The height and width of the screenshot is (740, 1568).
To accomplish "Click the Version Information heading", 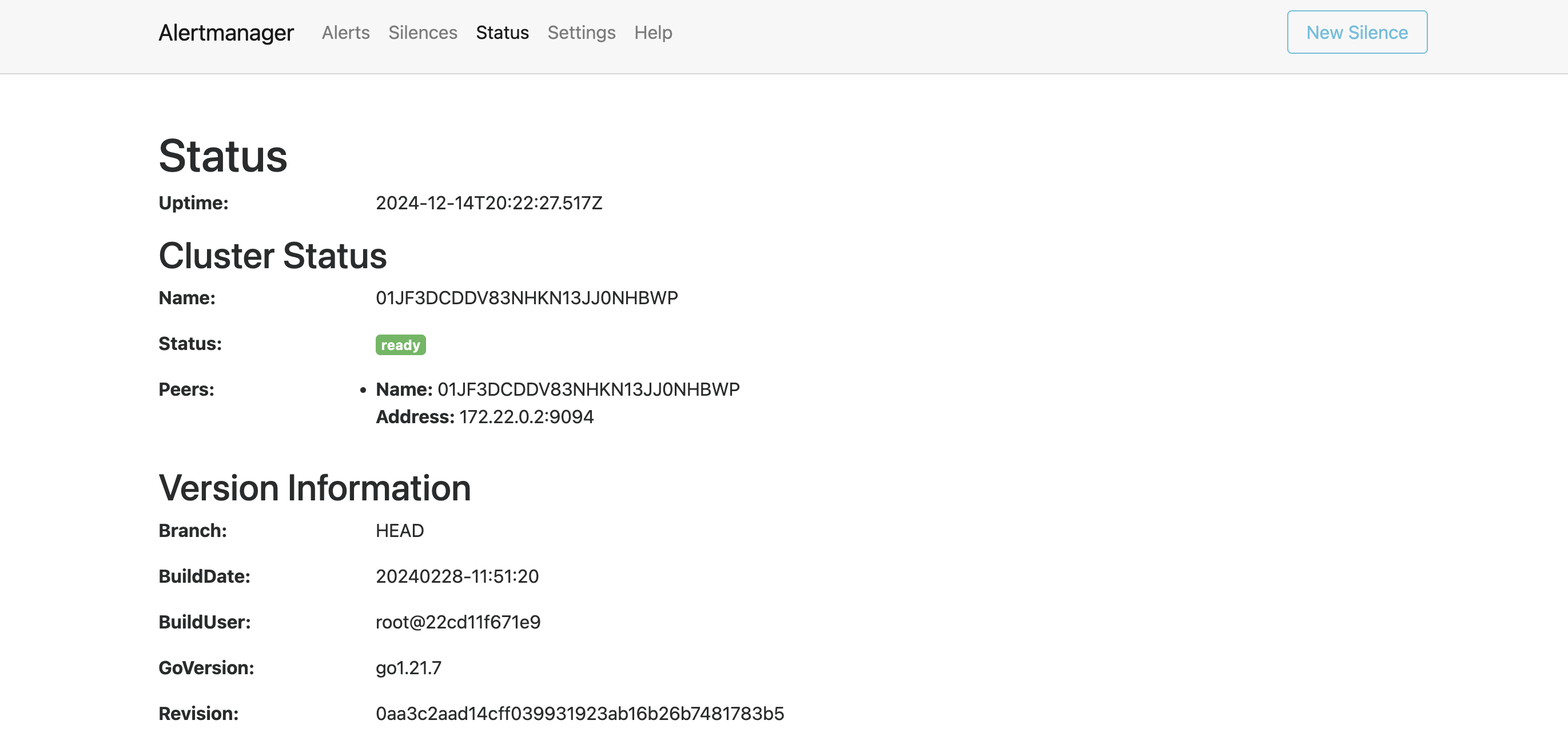I will 315,488.
